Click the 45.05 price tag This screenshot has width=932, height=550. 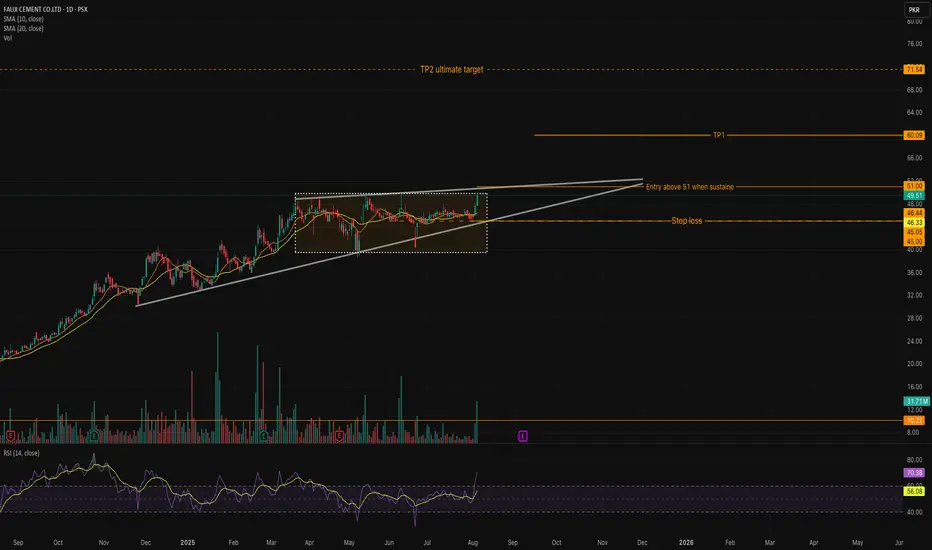[x=914, y=232]
